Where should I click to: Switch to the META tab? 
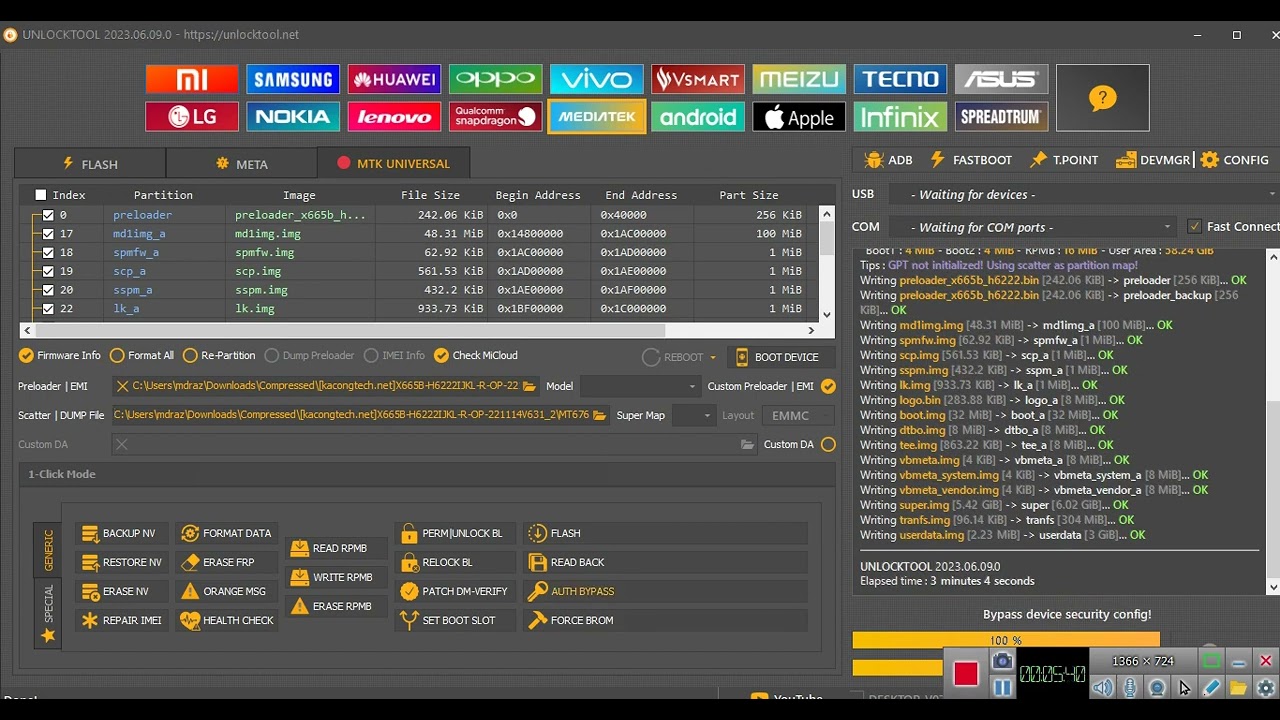242,164
